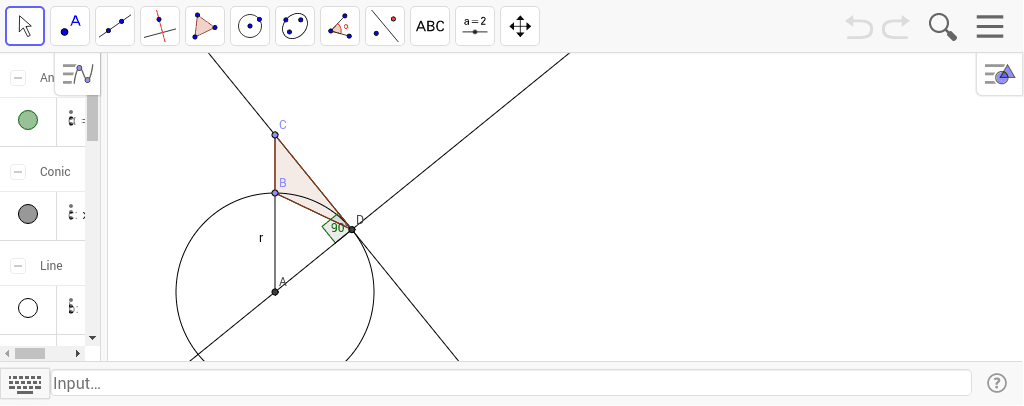The image size is (1024, 406).
Task: Click the horizontal scrollbar thumb in algebra panel
Action: coord(30,353)
